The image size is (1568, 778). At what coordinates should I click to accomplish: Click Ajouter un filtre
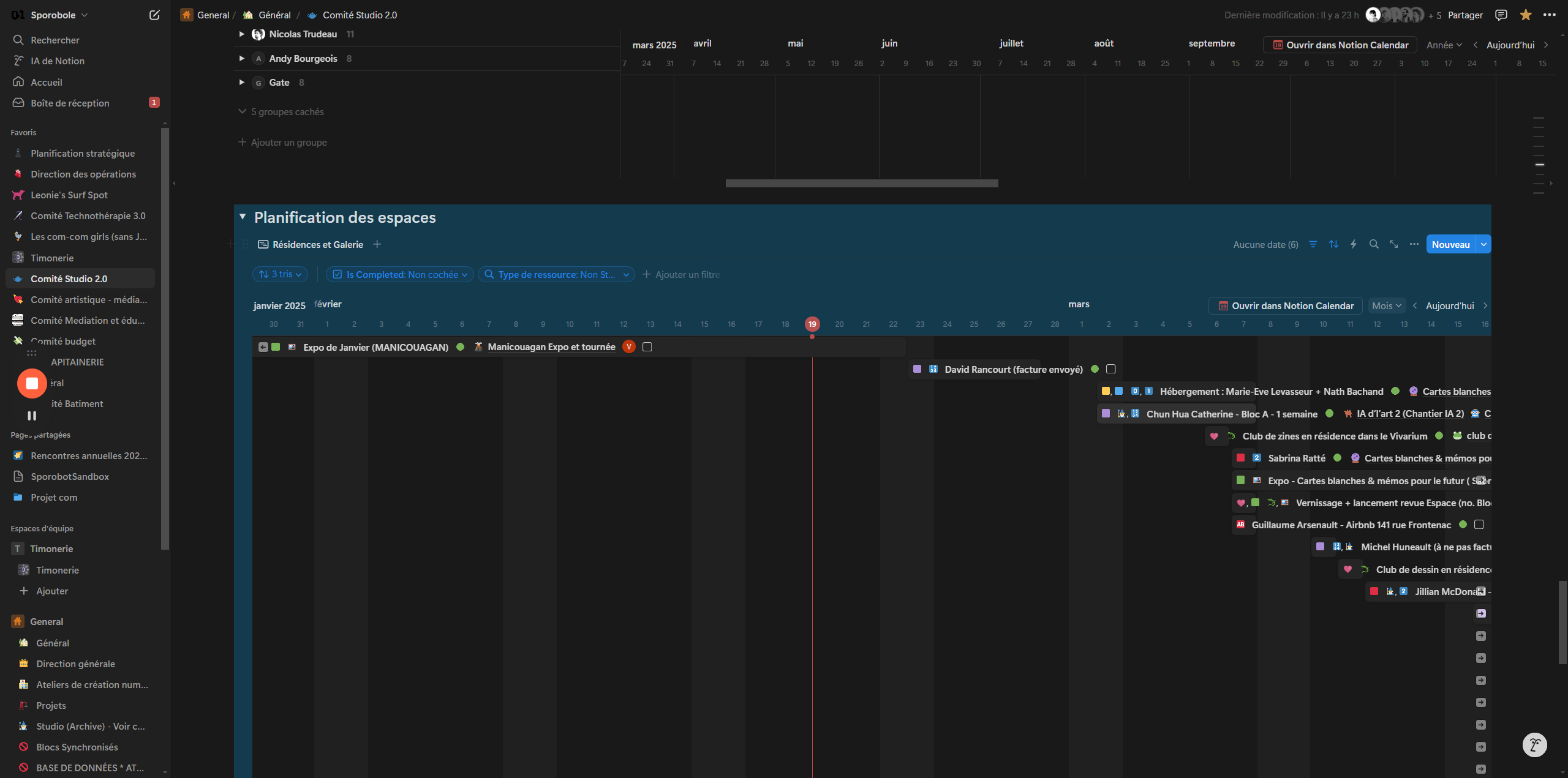pos(681,274)
